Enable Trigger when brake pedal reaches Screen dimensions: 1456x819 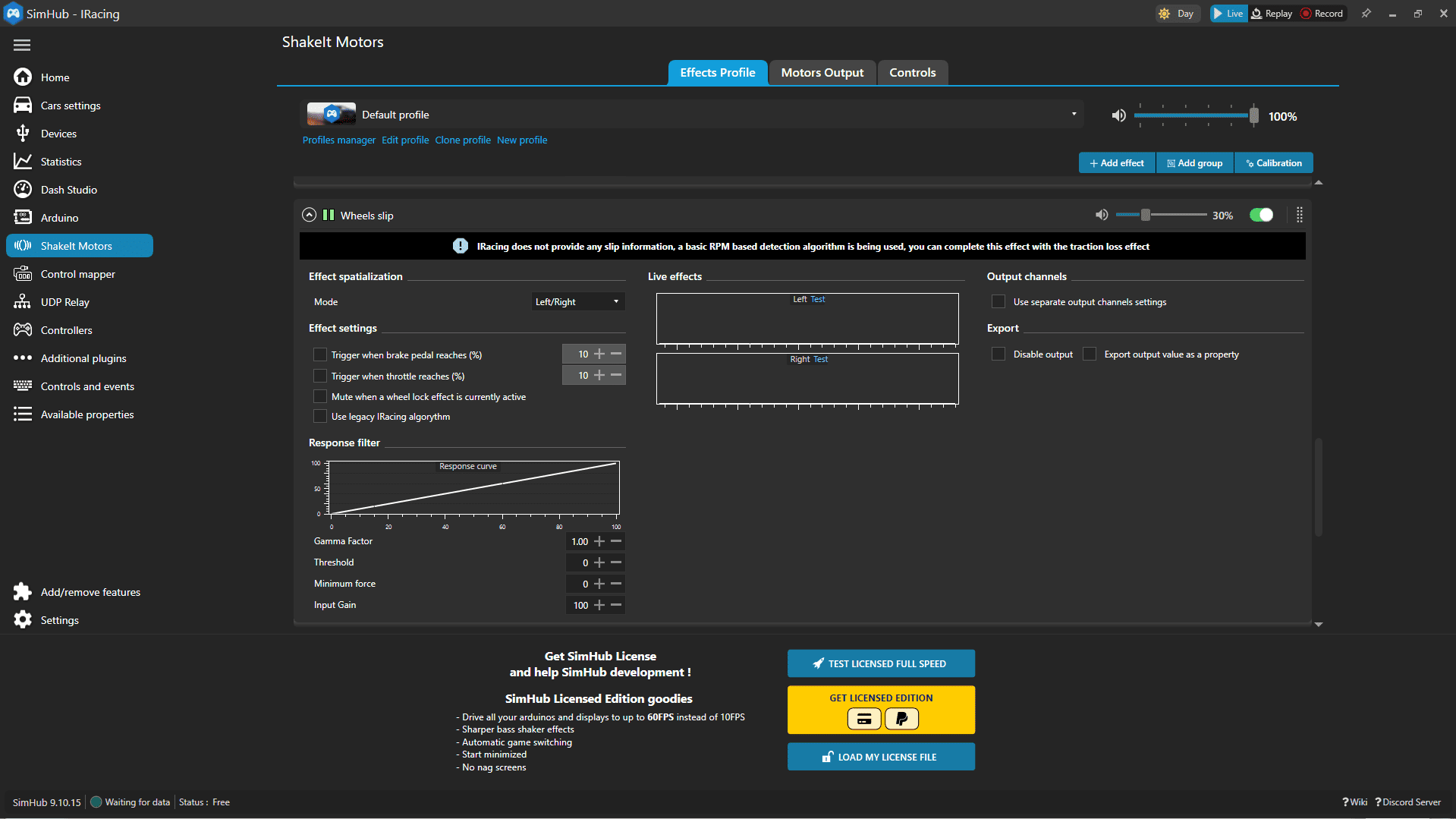[320, 355]
